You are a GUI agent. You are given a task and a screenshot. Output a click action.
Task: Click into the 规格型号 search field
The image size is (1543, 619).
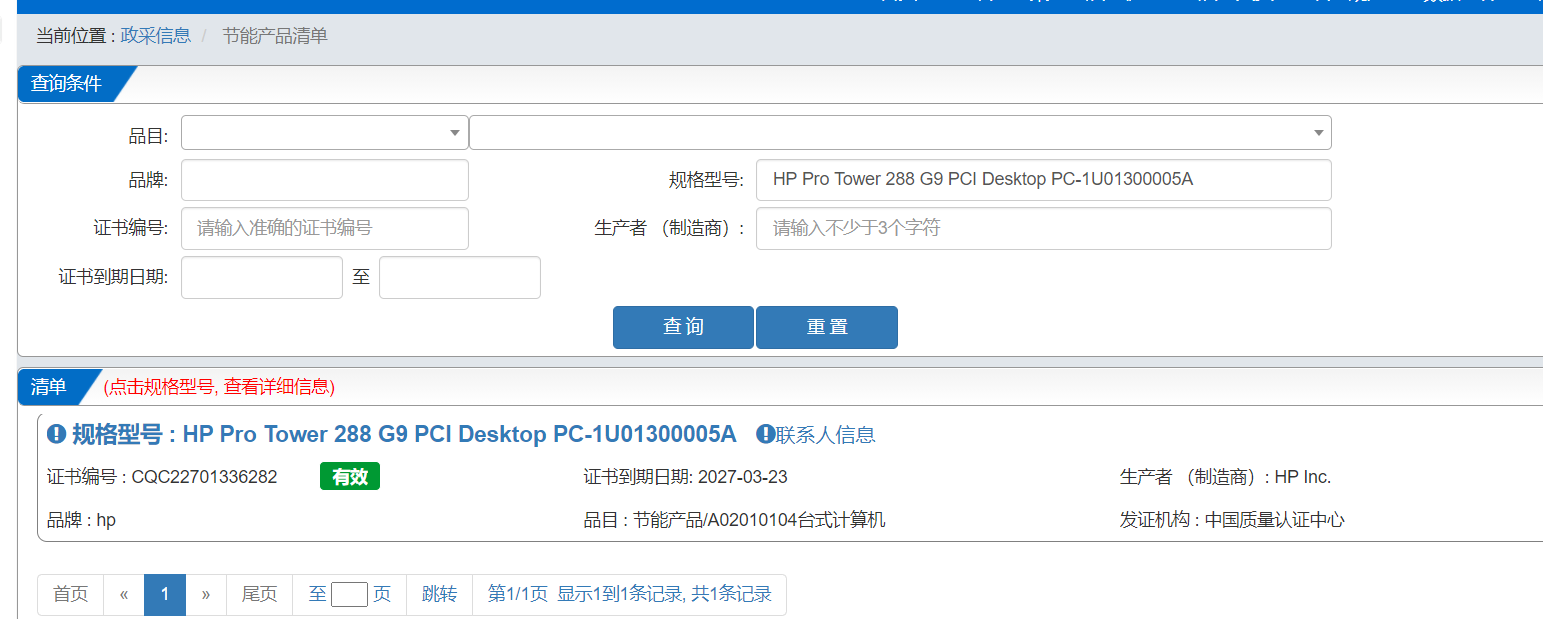tap(1044, 180)
